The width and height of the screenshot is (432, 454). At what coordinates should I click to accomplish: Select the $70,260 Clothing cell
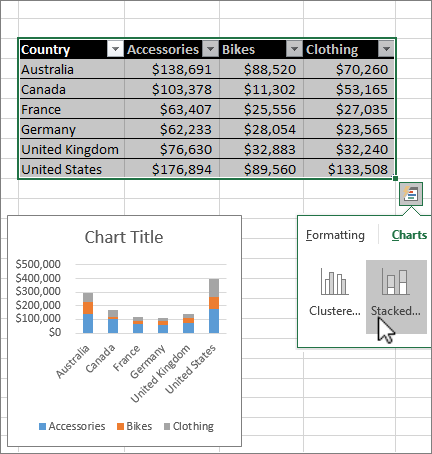click(349, 69)
